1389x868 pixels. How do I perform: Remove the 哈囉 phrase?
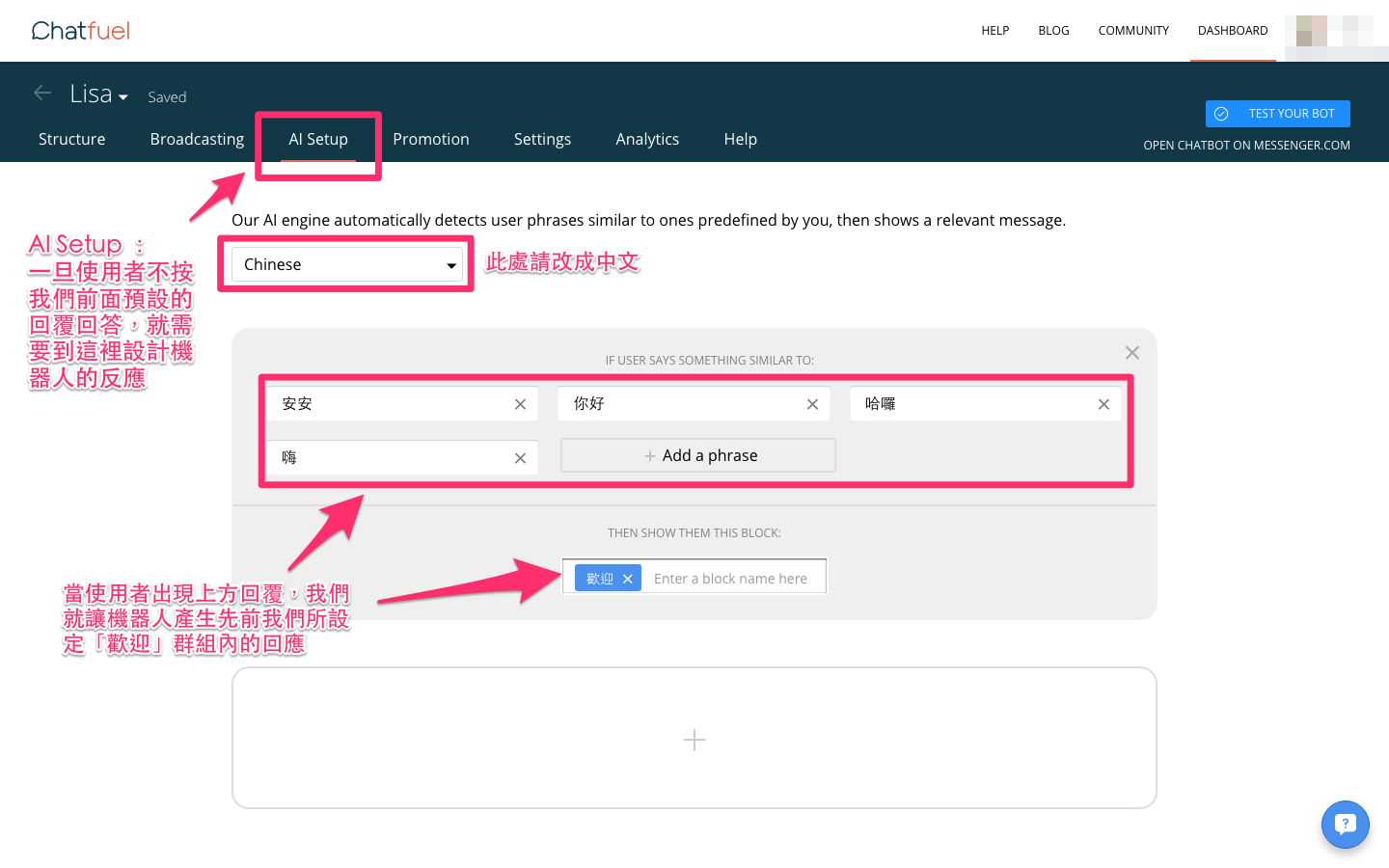[x=1103, y=404]
